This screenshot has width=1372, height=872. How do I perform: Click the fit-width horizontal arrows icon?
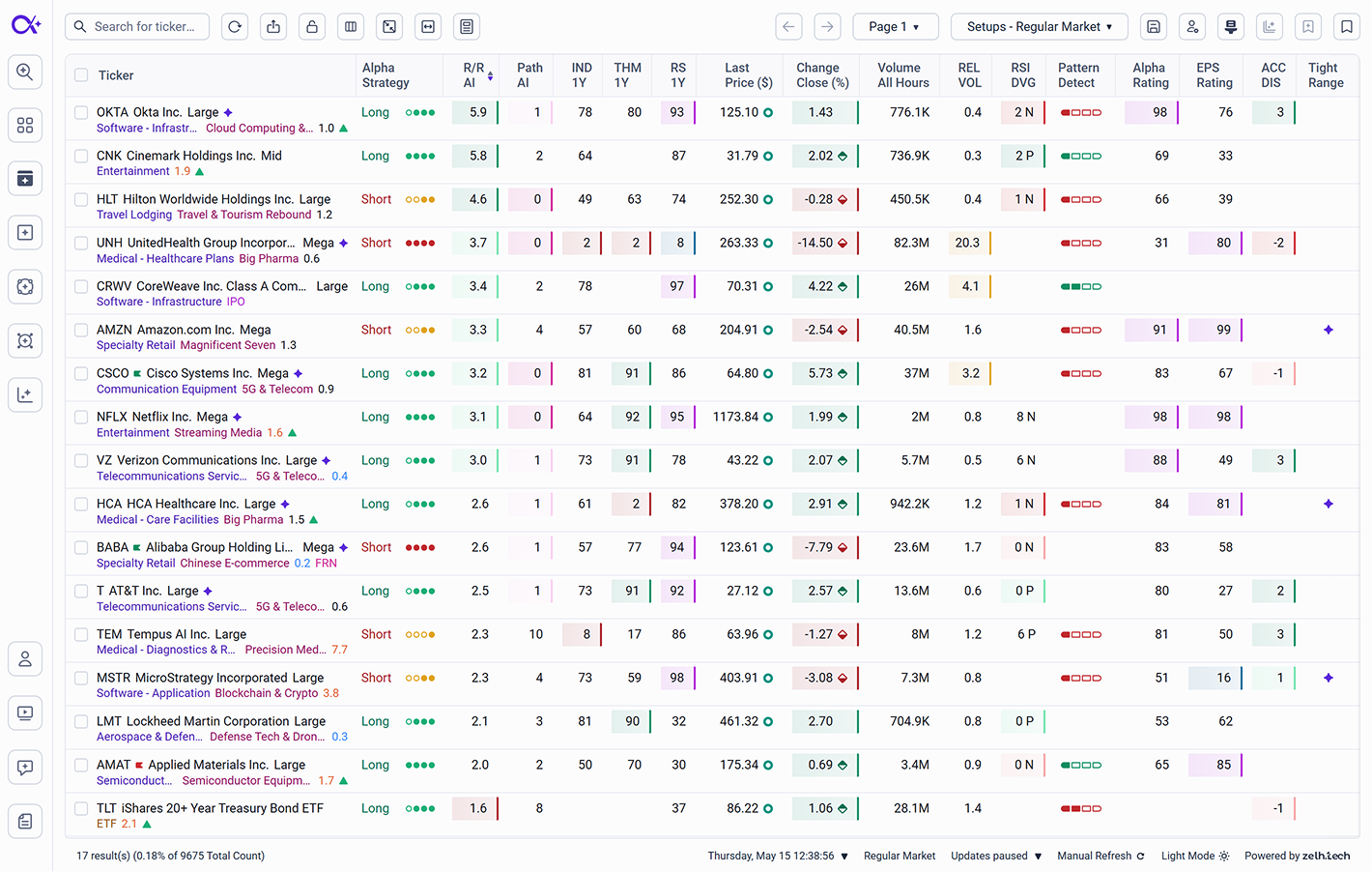(428, 27)
